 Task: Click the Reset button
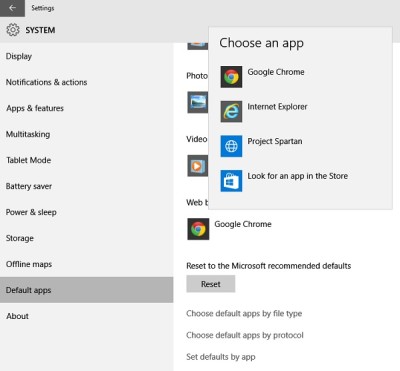coord(211,284)
